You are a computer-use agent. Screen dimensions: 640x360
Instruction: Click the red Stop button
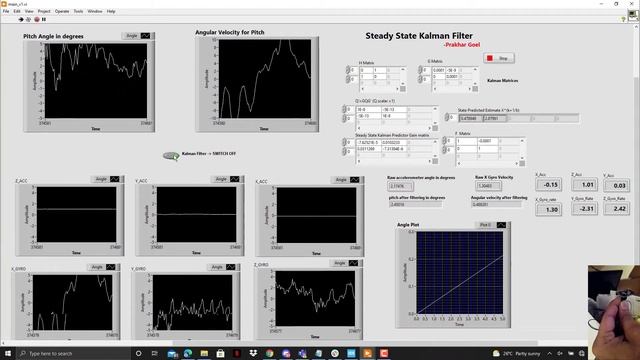point(499,58)
